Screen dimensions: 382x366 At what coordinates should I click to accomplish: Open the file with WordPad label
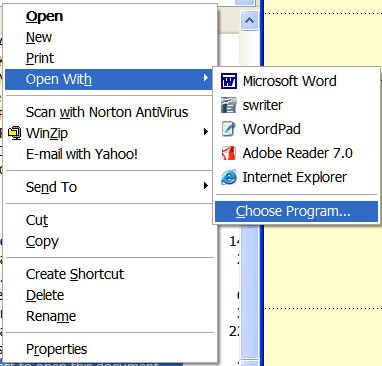(x=272, y=129)
